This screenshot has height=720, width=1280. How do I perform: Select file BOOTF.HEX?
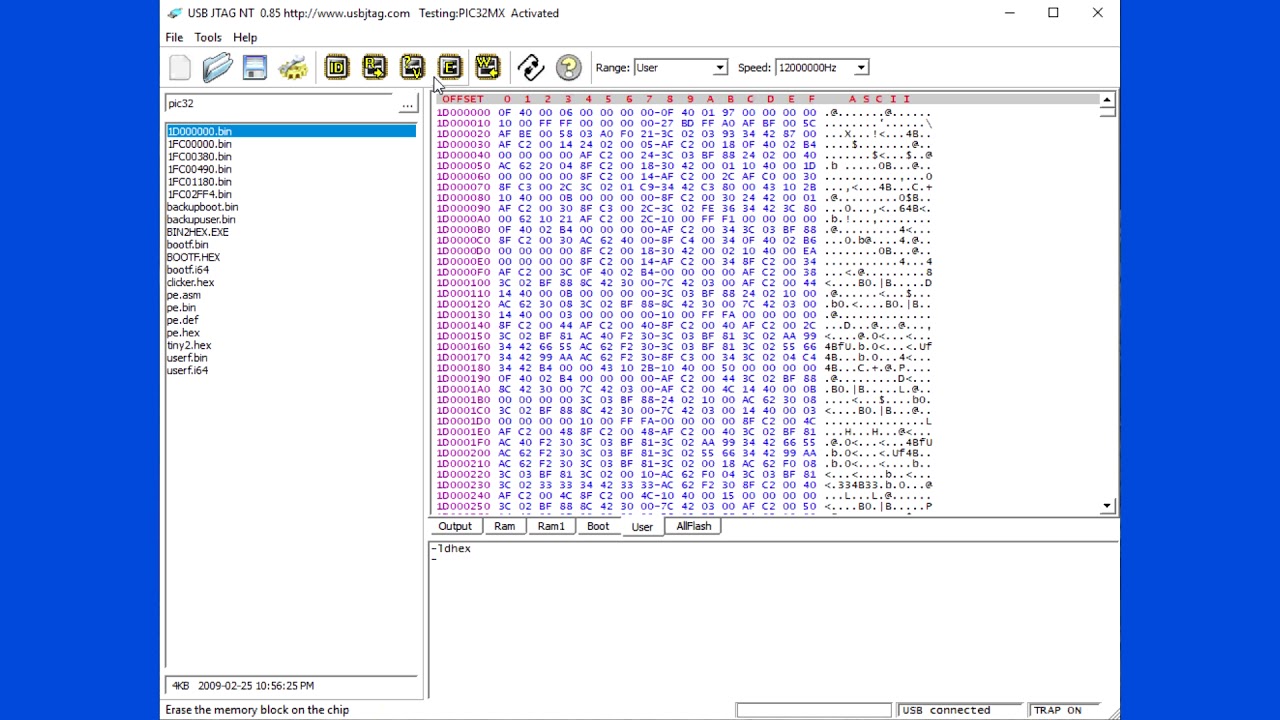pyautogui.click(x=193, y=257)
